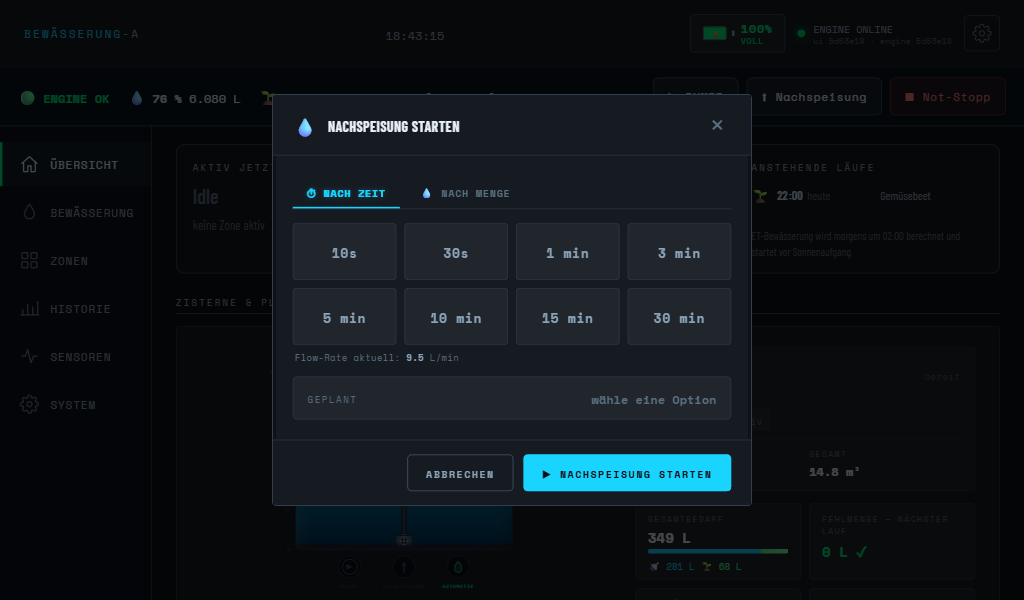Screen dimensions: 1024x600
Task: Cancel with the Abbrechen button
Action: [x=460, y=473]
